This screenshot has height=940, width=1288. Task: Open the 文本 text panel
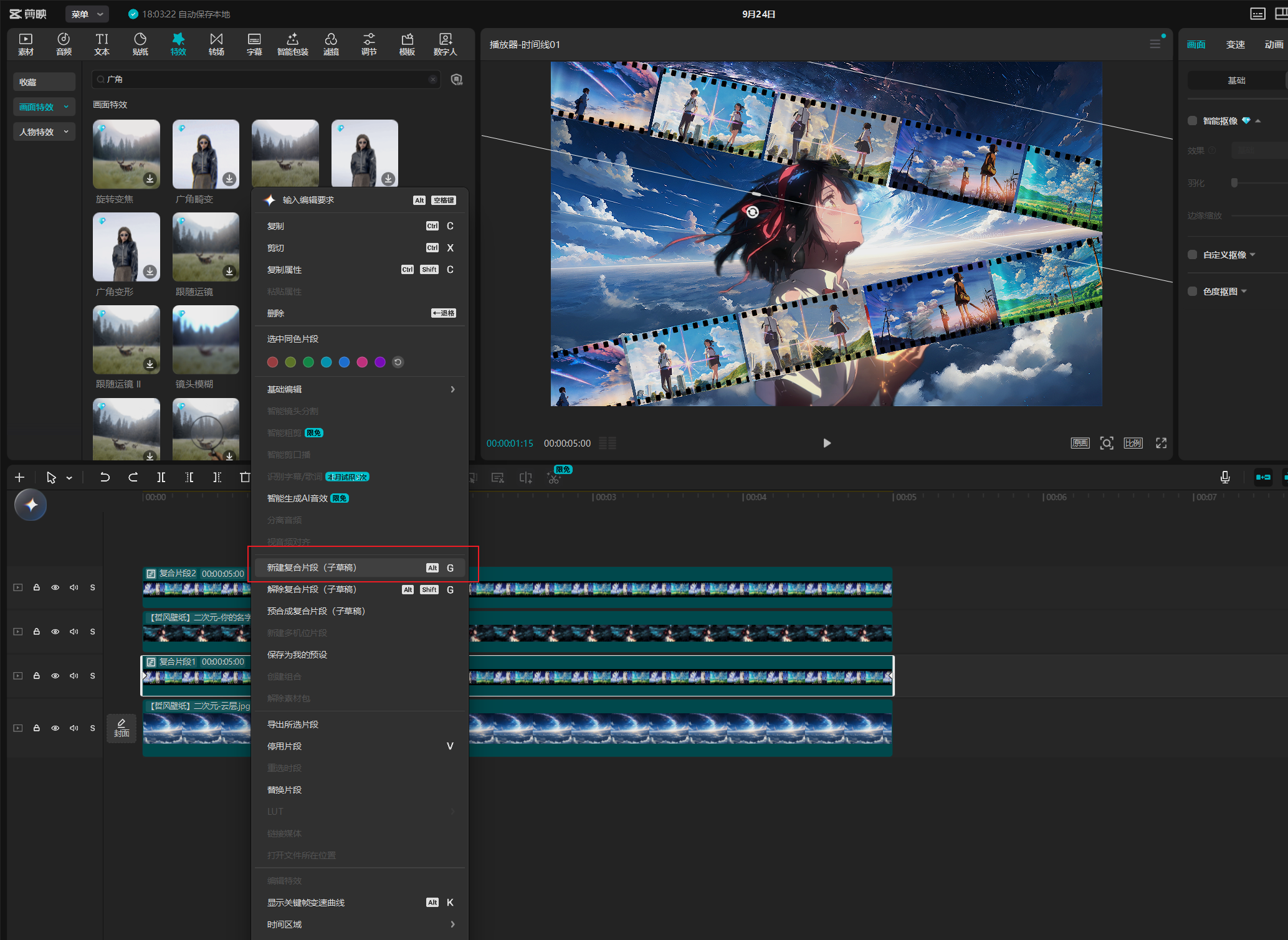(102, 44)
